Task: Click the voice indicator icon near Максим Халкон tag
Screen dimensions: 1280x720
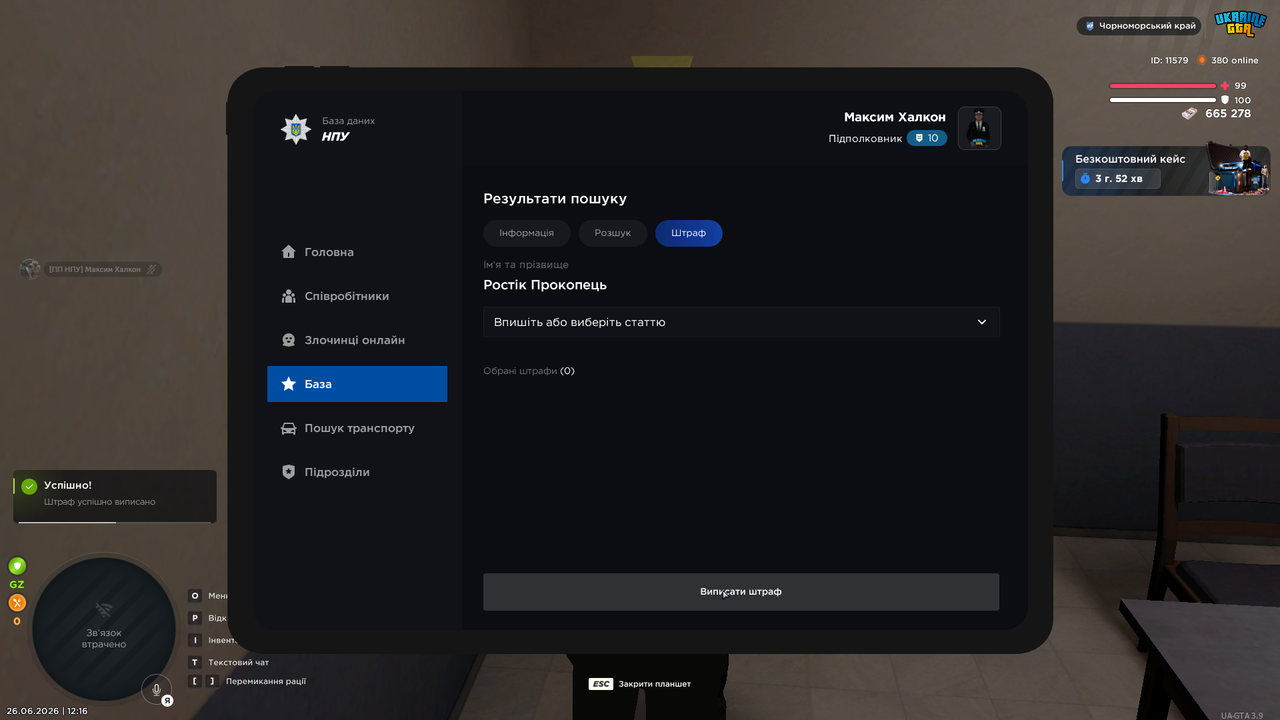Action: (151, 269)
